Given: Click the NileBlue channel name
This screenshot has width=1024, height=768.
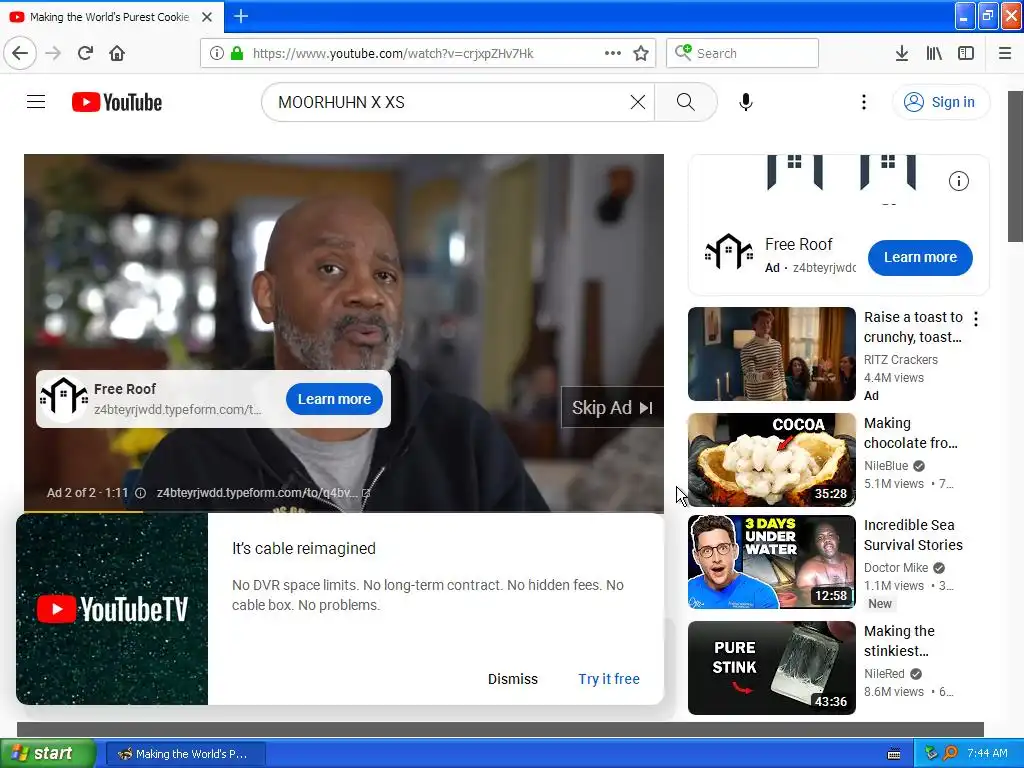Looking at the screenshot, I should point(886,466).
